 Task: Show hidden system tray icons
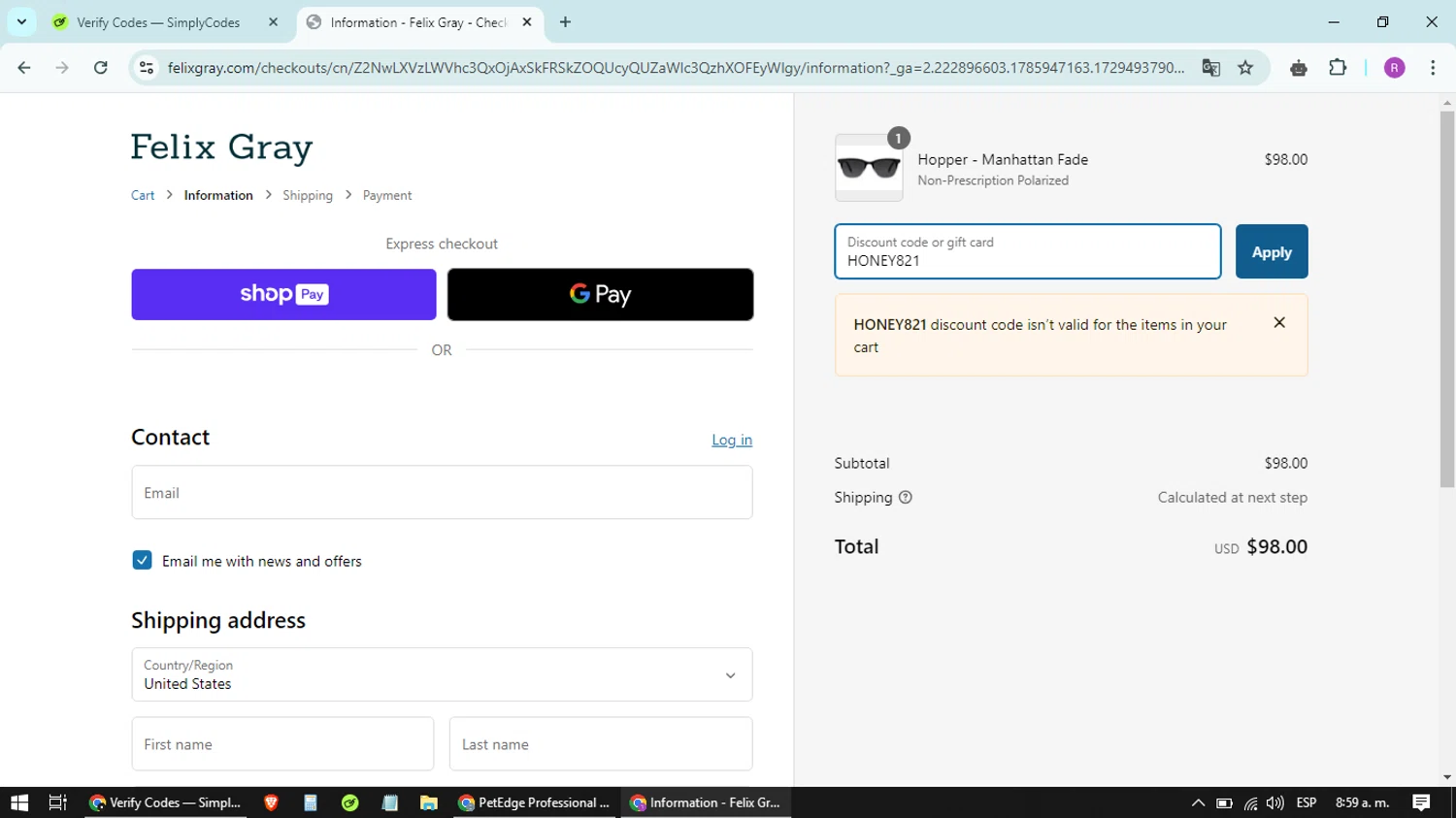[1198, 802]
